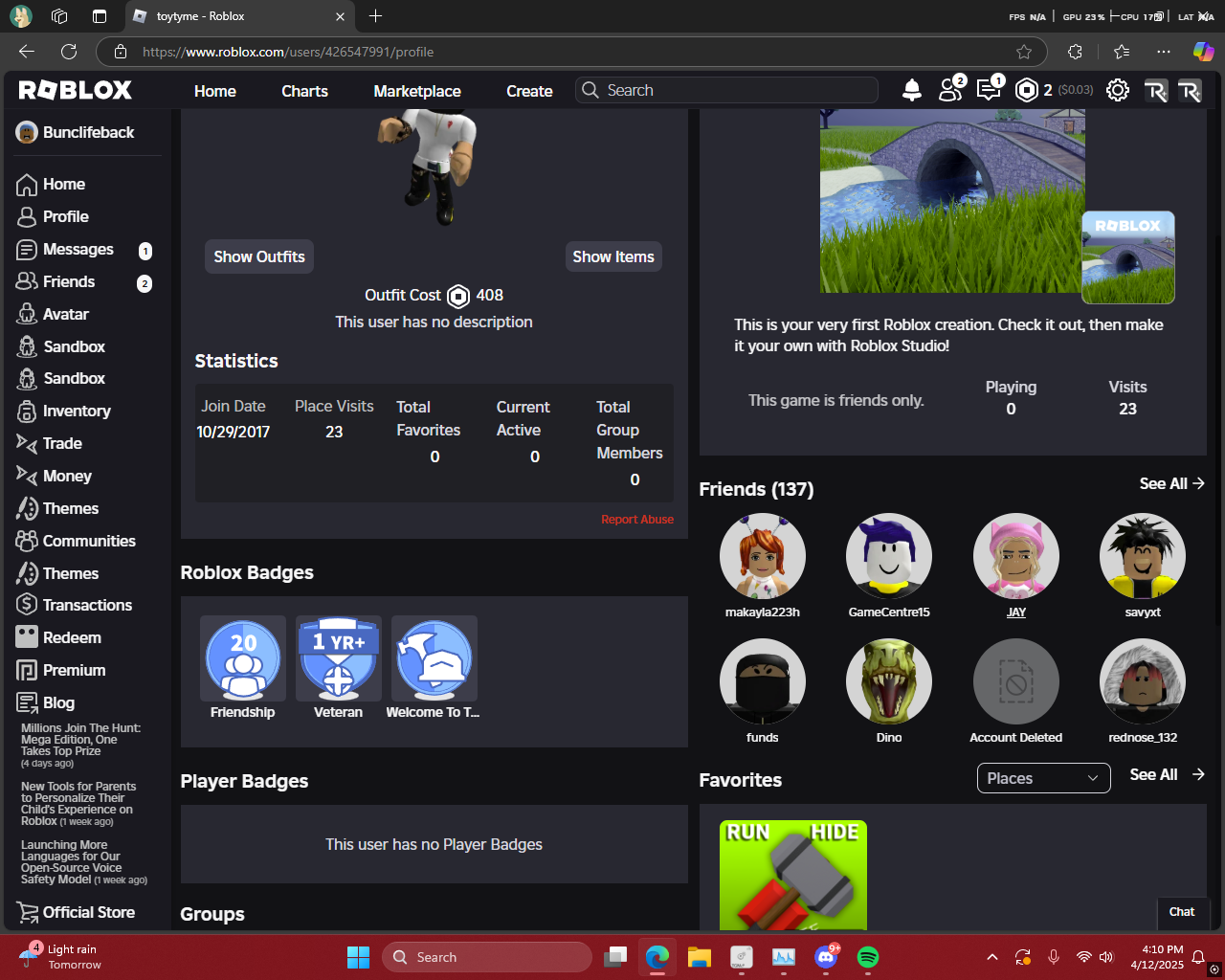Open the notifications bell in Roblox header

912,90
